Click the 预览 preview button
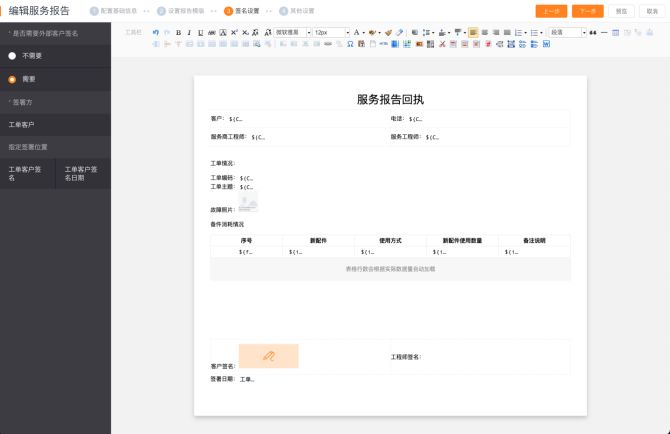This screenshot has height=434, width=670. [622, 11]
